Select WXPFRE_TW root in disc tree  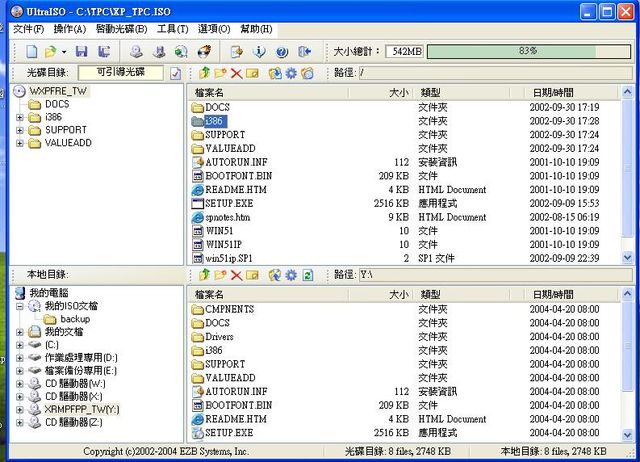[x=58, y=91]
